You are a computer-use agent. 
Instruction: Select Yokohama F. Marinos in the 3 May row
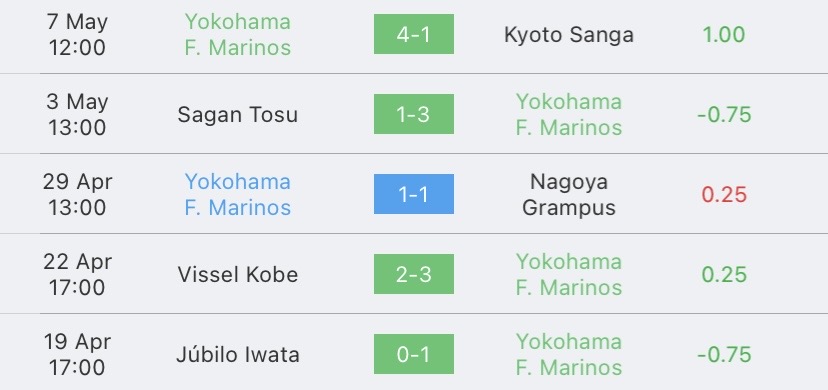click(x=569, y=115)
